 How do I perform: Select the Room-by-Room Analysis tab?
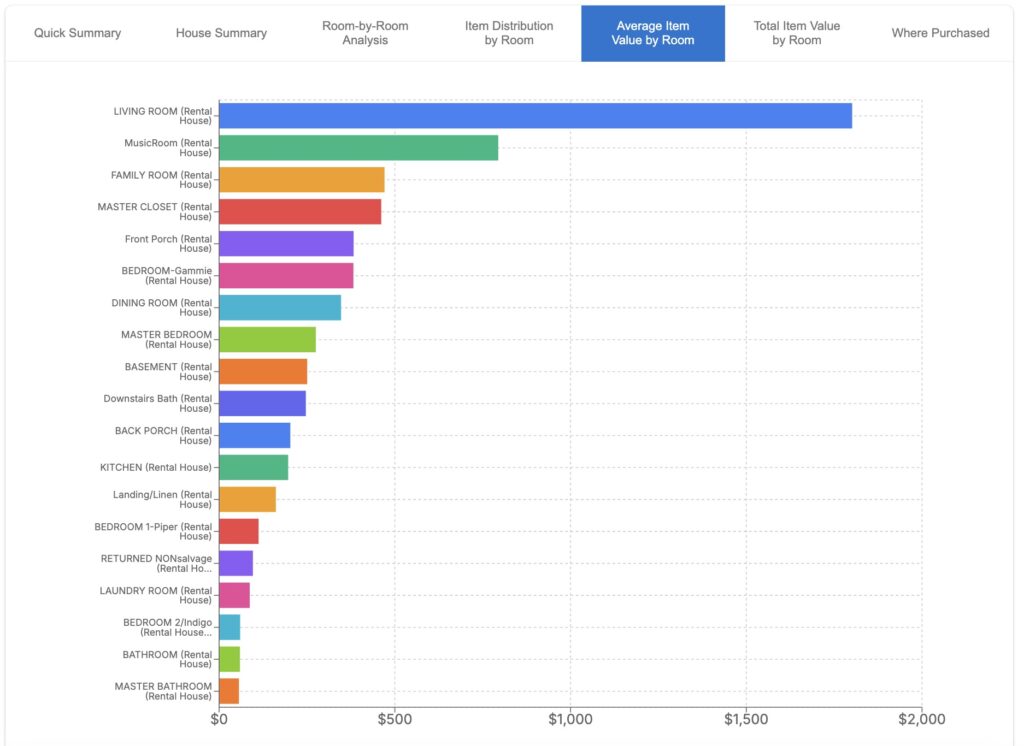tap(365, 33)
